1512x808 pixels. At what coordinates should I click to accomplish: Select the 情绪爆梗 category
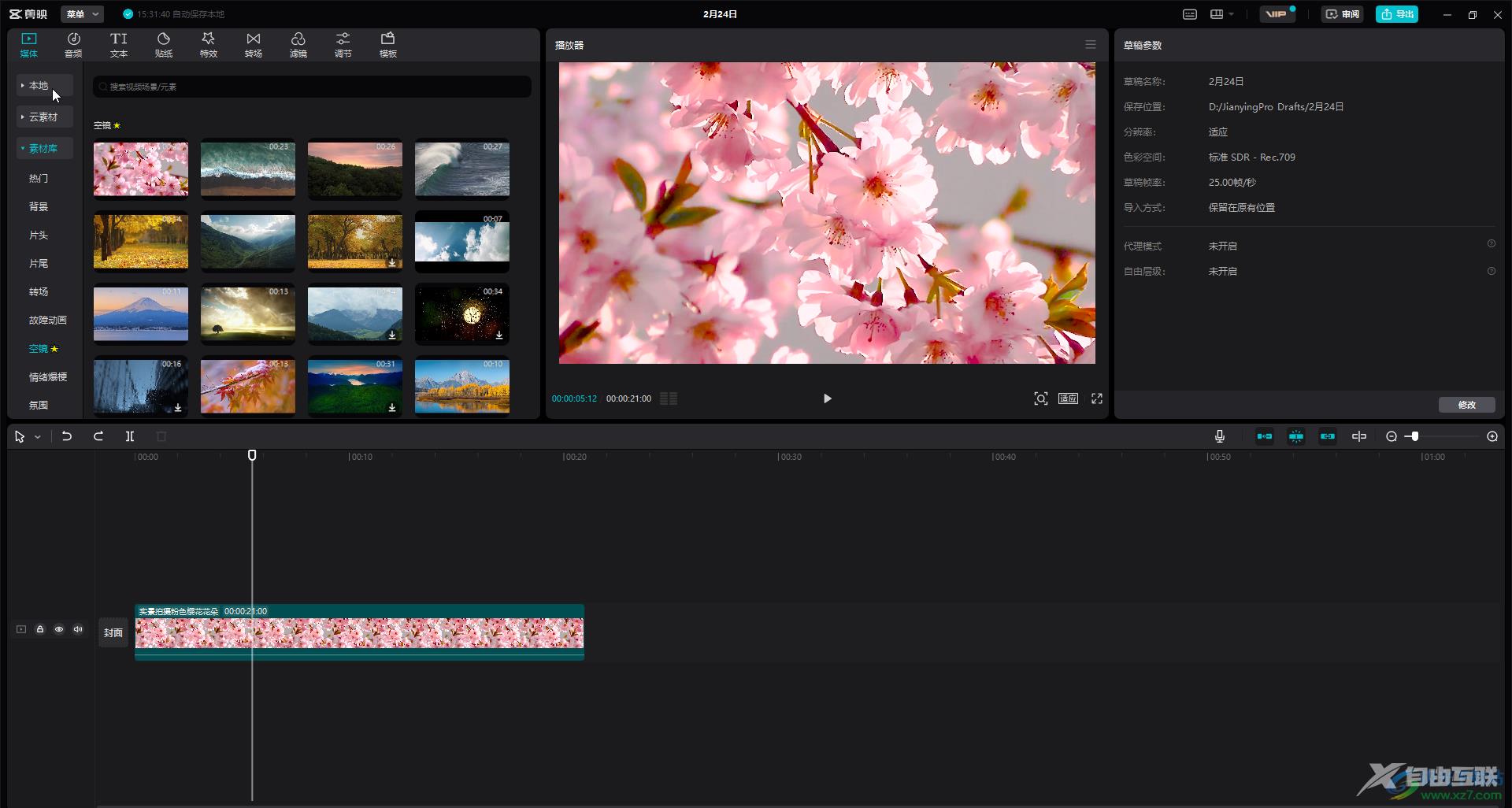48,376
